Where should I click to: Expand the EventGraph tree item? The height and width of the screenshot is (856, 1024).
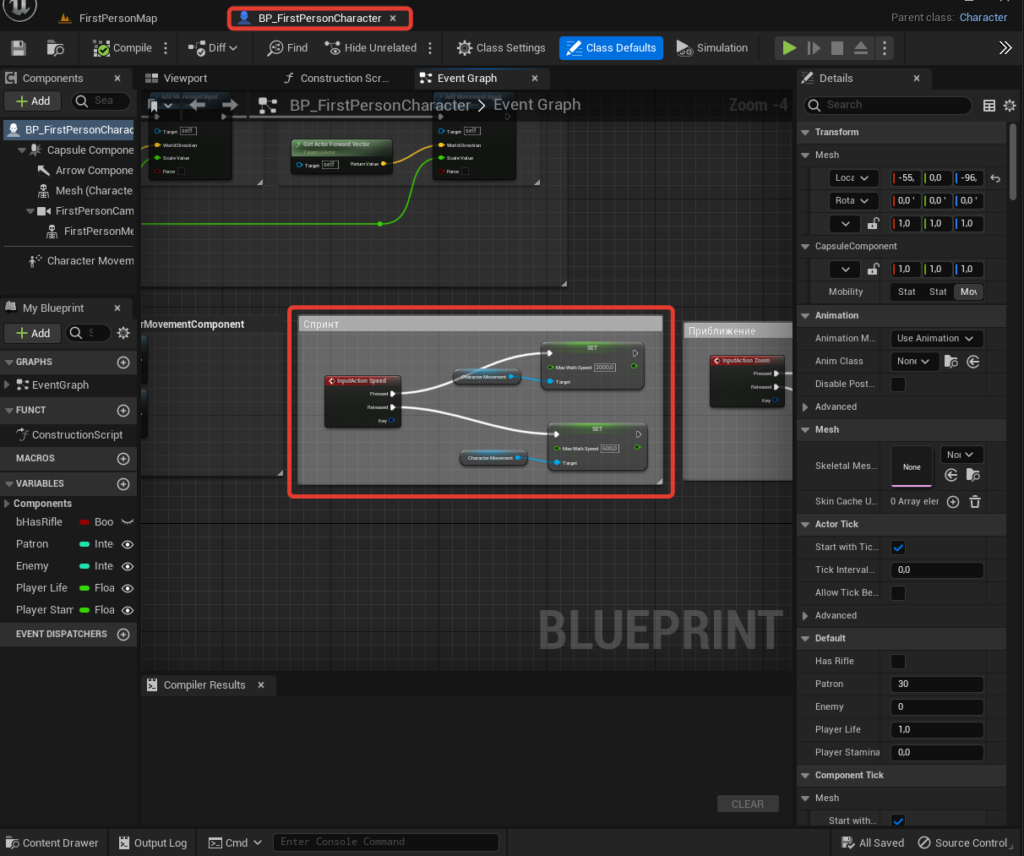click(9, 385)
